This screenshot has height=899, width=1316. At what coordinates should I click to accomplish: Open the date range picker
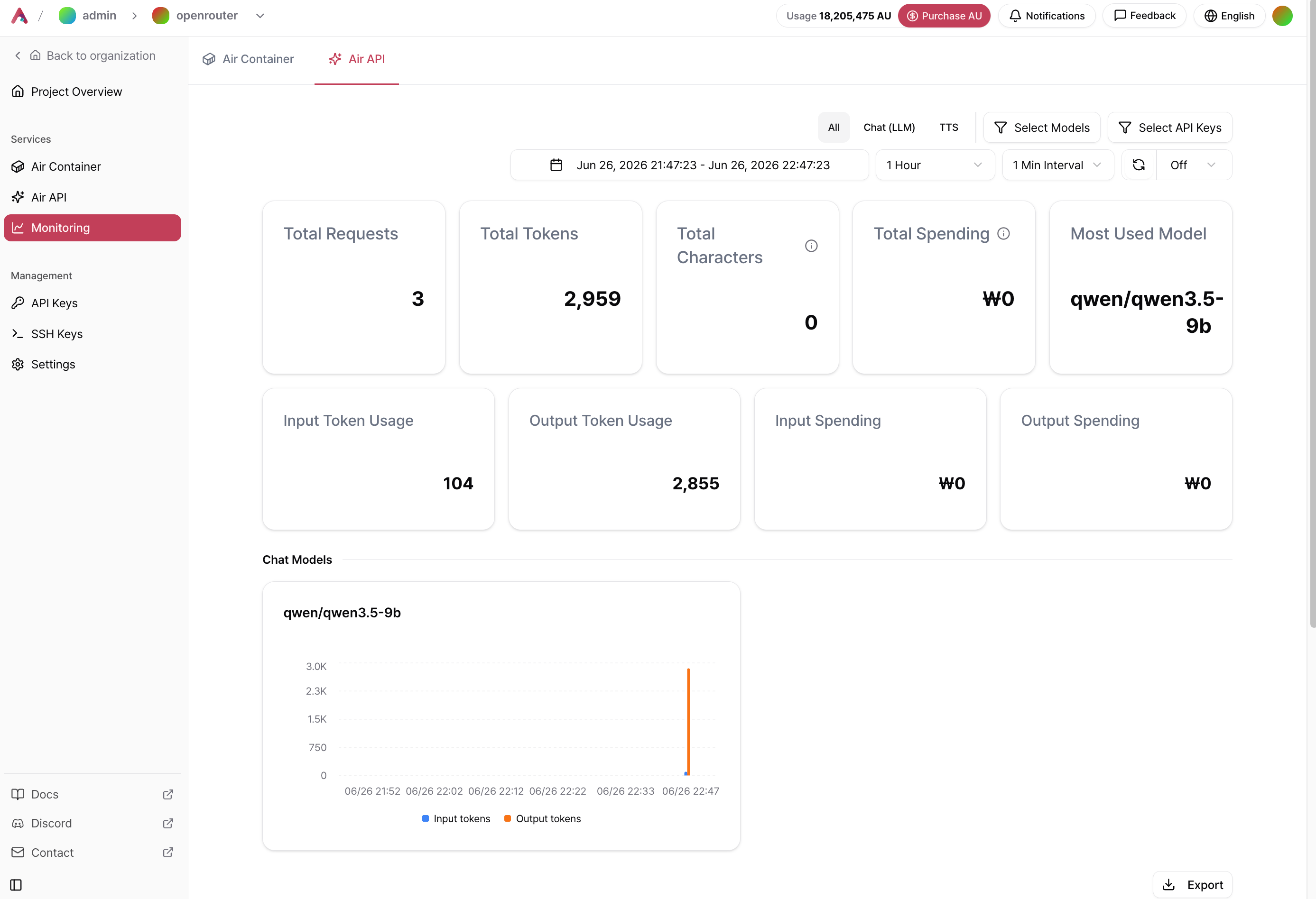(690, 165)
